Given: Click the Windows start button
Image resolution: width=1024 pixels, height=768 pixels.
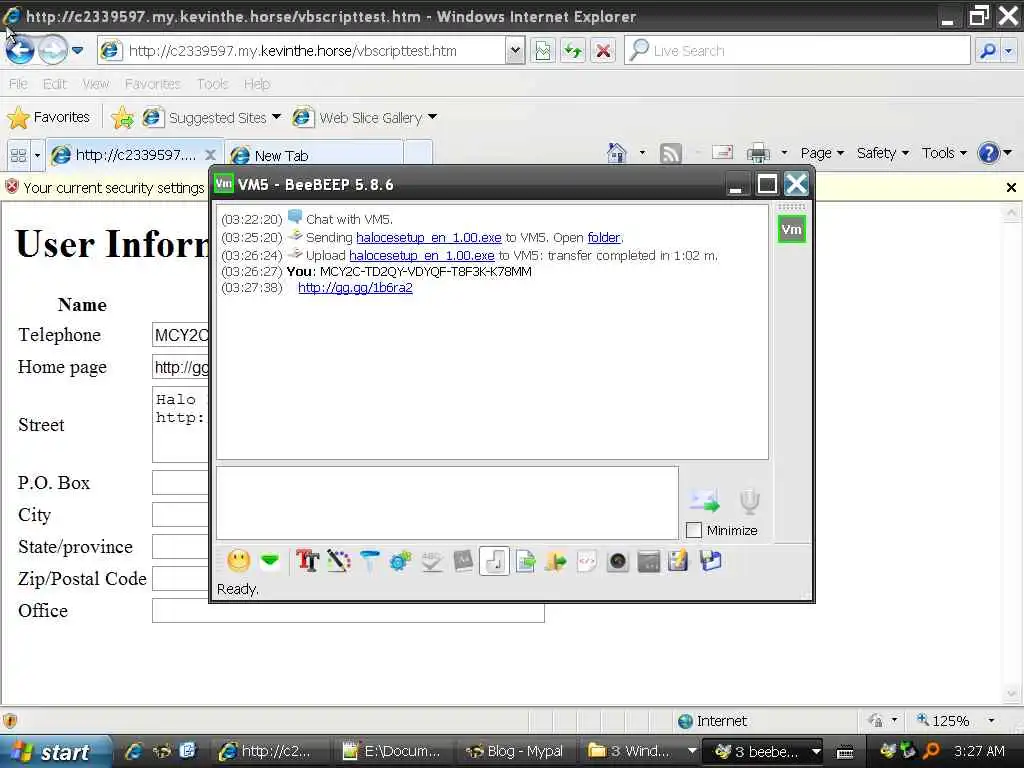Looking at the screenshot, I should click(x=55, y=751).
